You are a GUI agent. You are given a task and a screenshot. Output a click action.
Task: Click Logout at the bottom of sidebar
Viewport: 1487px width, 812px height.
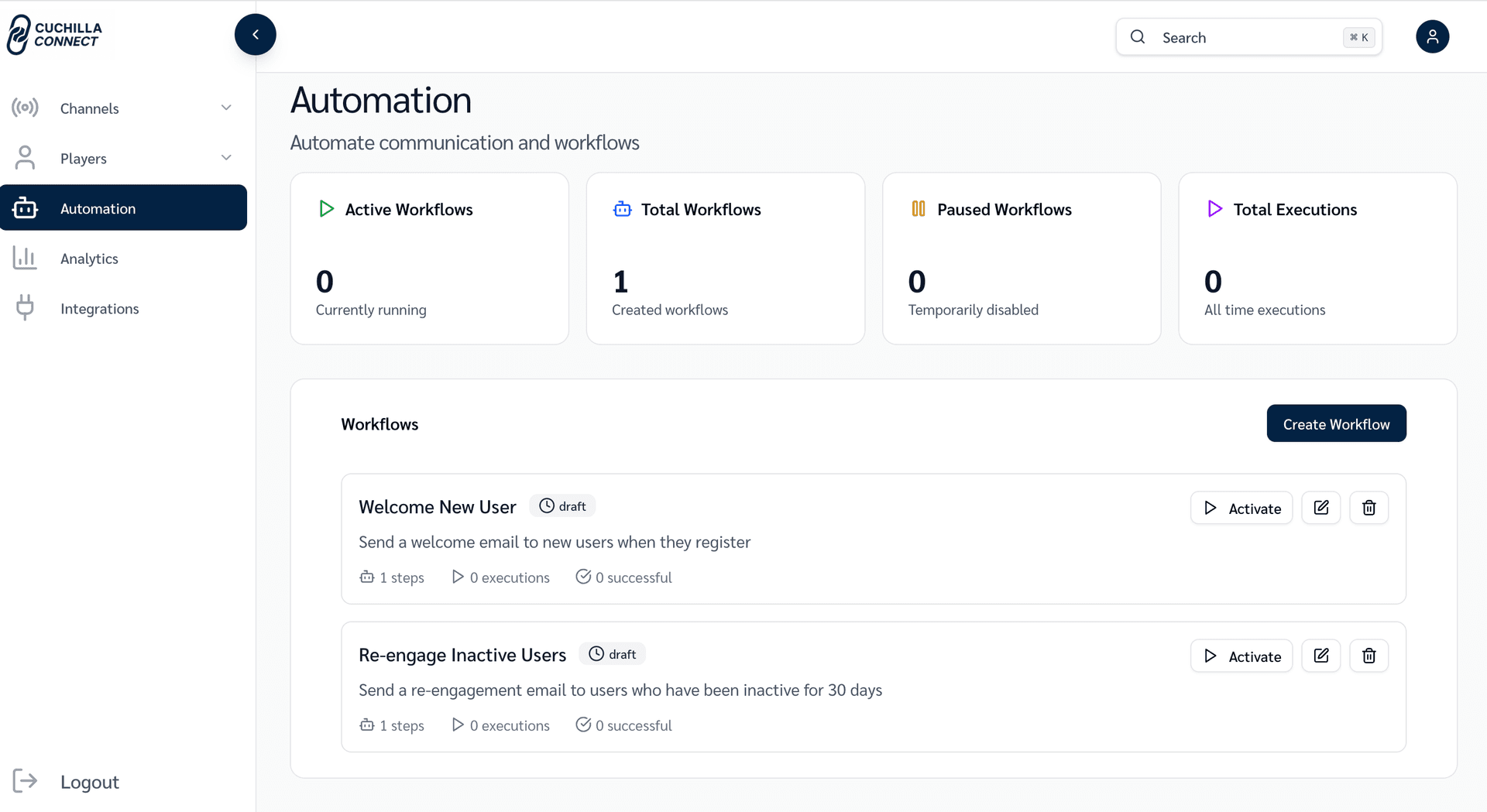(x=89, y=781)
